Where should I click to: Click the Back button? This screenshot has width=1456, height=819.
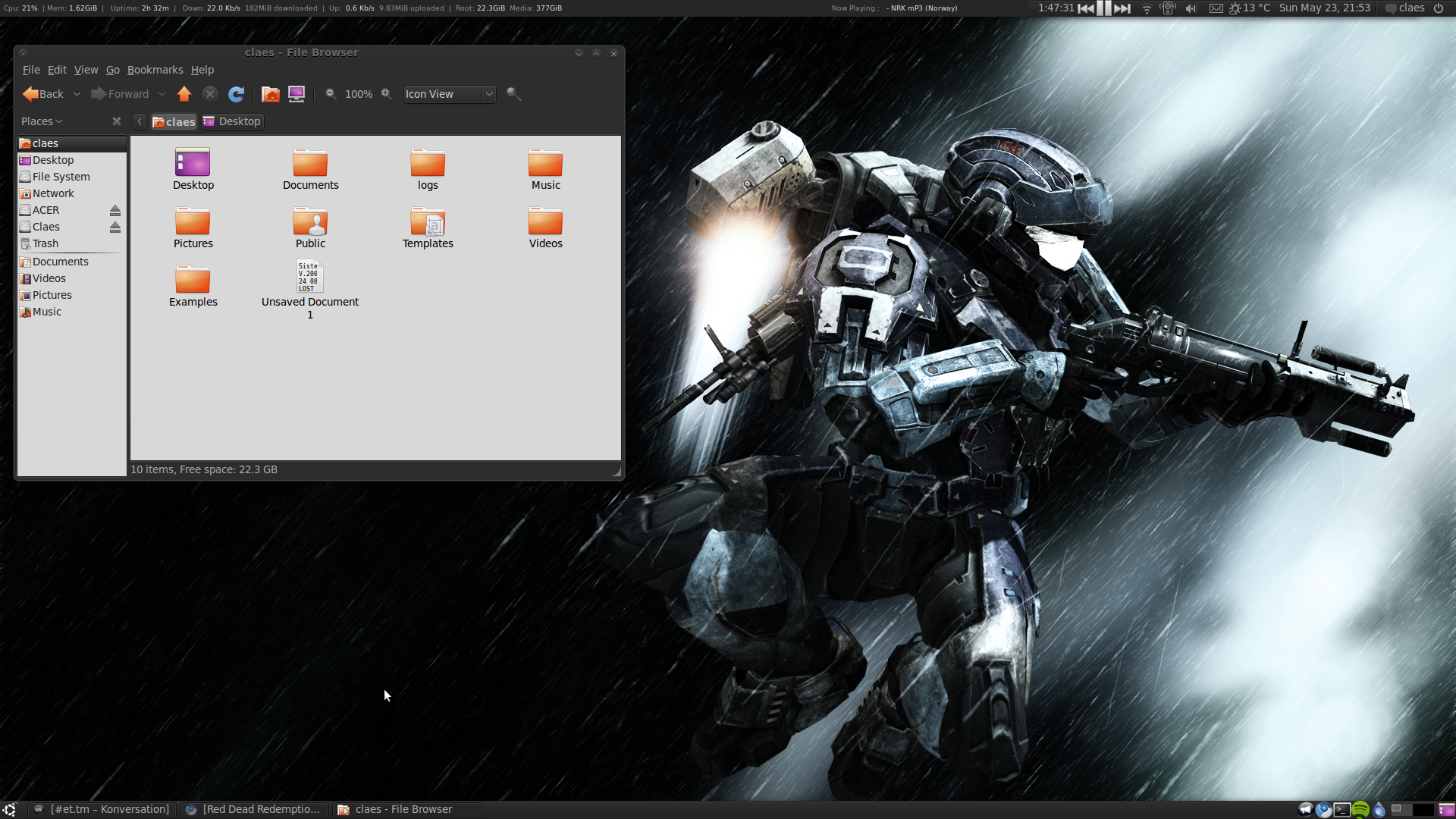43,94
